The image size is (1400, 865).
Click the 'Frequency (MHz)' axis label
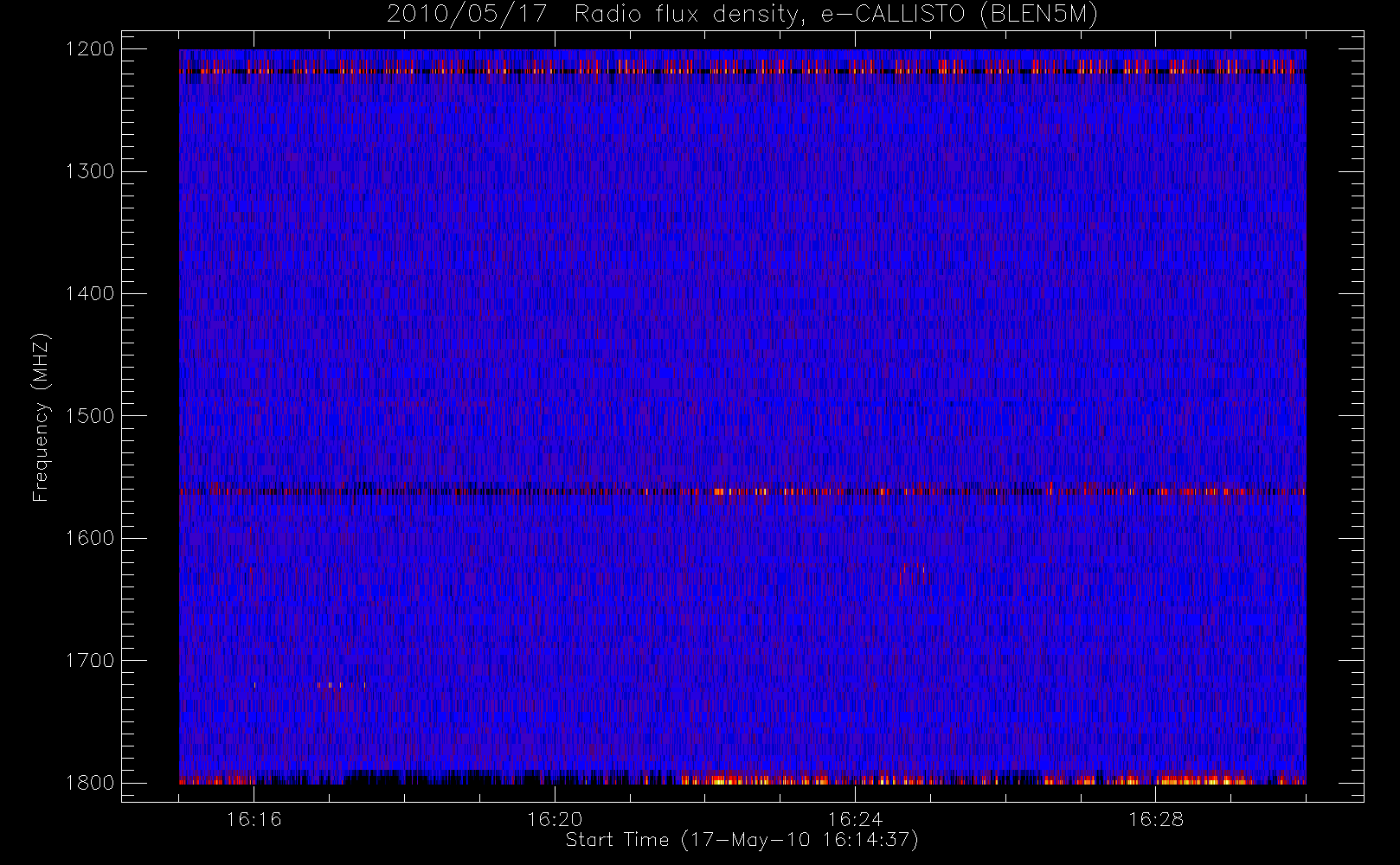point(41,417)
